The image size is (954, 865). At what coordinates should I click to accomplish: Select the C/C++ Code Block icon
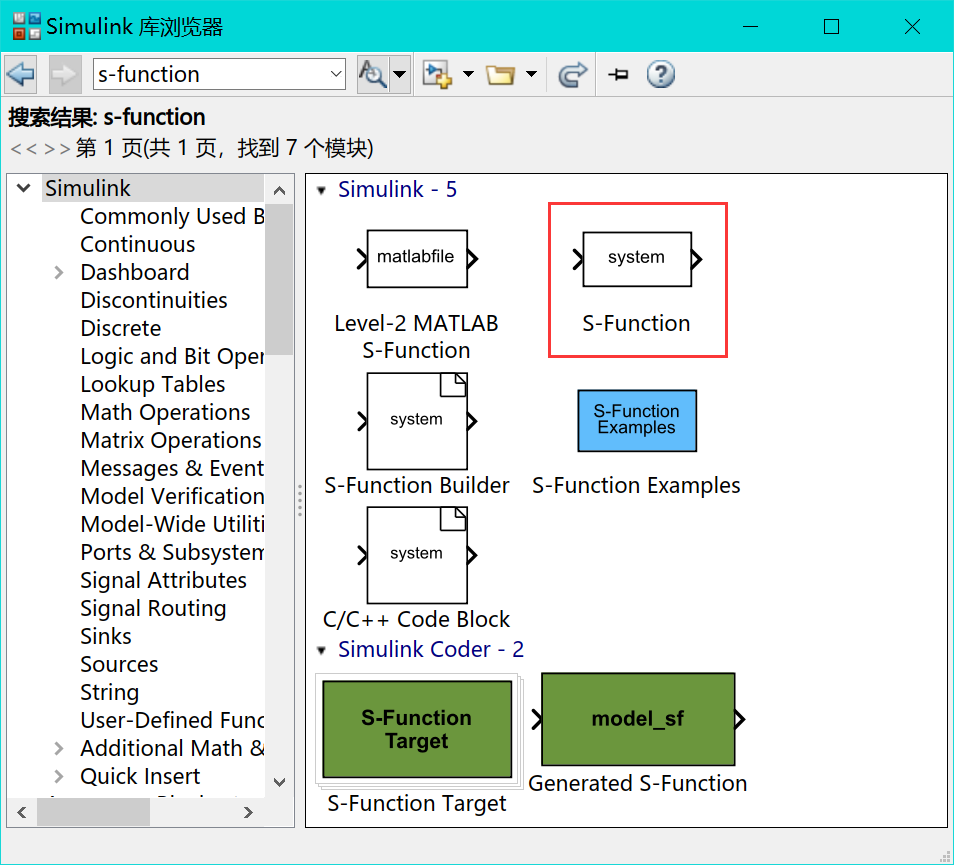click(x=417, y=555)
